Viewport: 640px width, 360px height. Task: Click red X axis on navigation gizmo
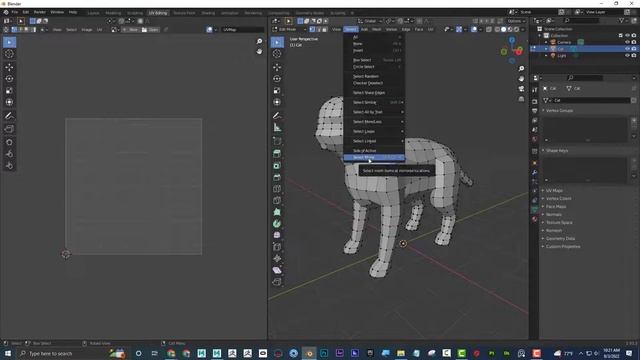[x=519, y=52]
